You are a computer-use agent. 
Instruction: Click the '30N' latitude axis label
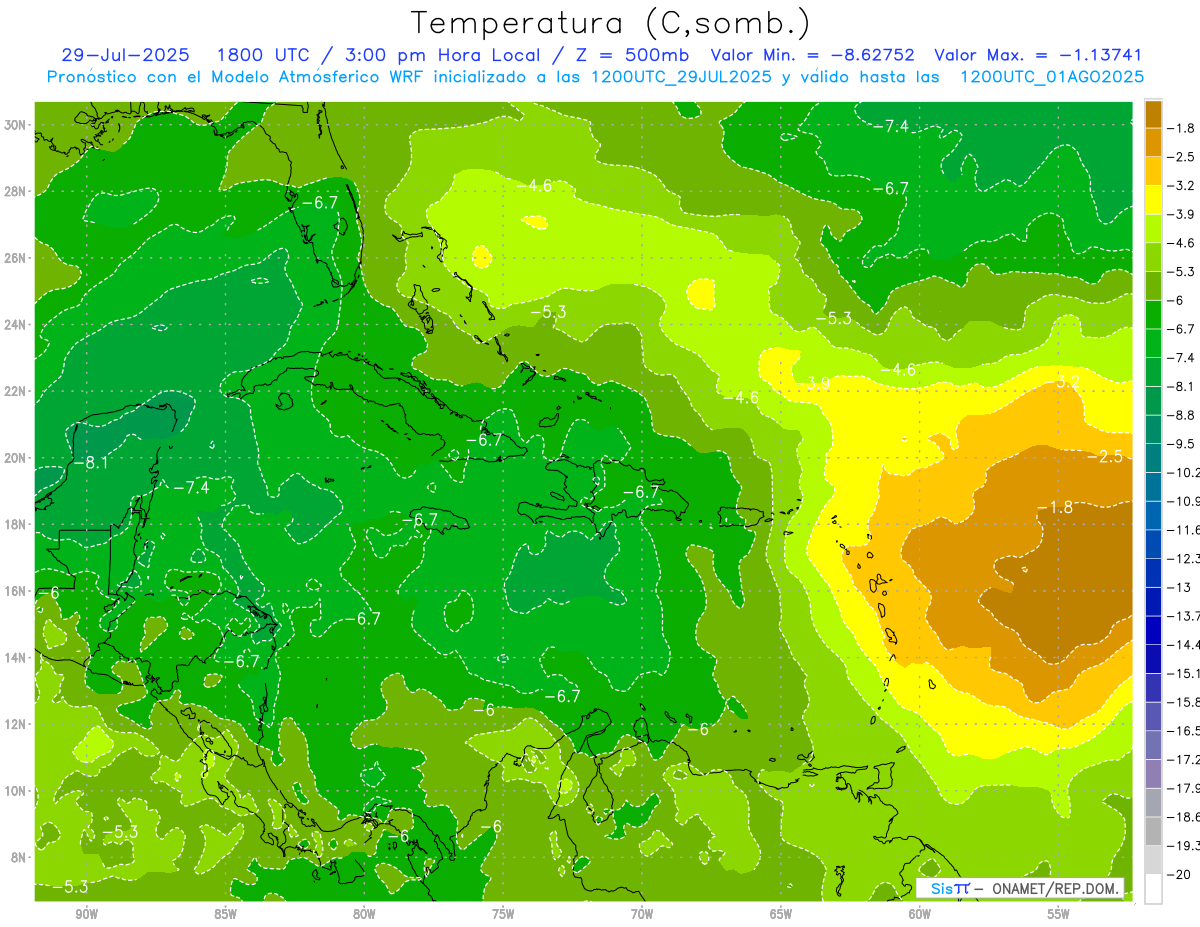click(x=16, y=125)
